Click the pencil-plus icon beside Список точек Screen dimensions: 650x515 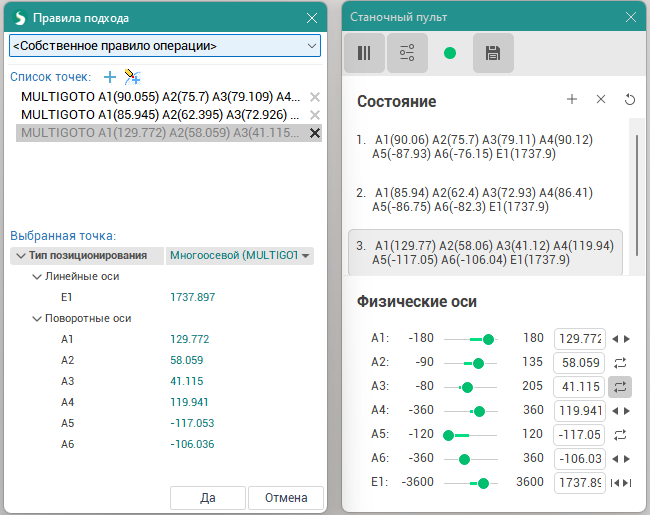[132, 77]
